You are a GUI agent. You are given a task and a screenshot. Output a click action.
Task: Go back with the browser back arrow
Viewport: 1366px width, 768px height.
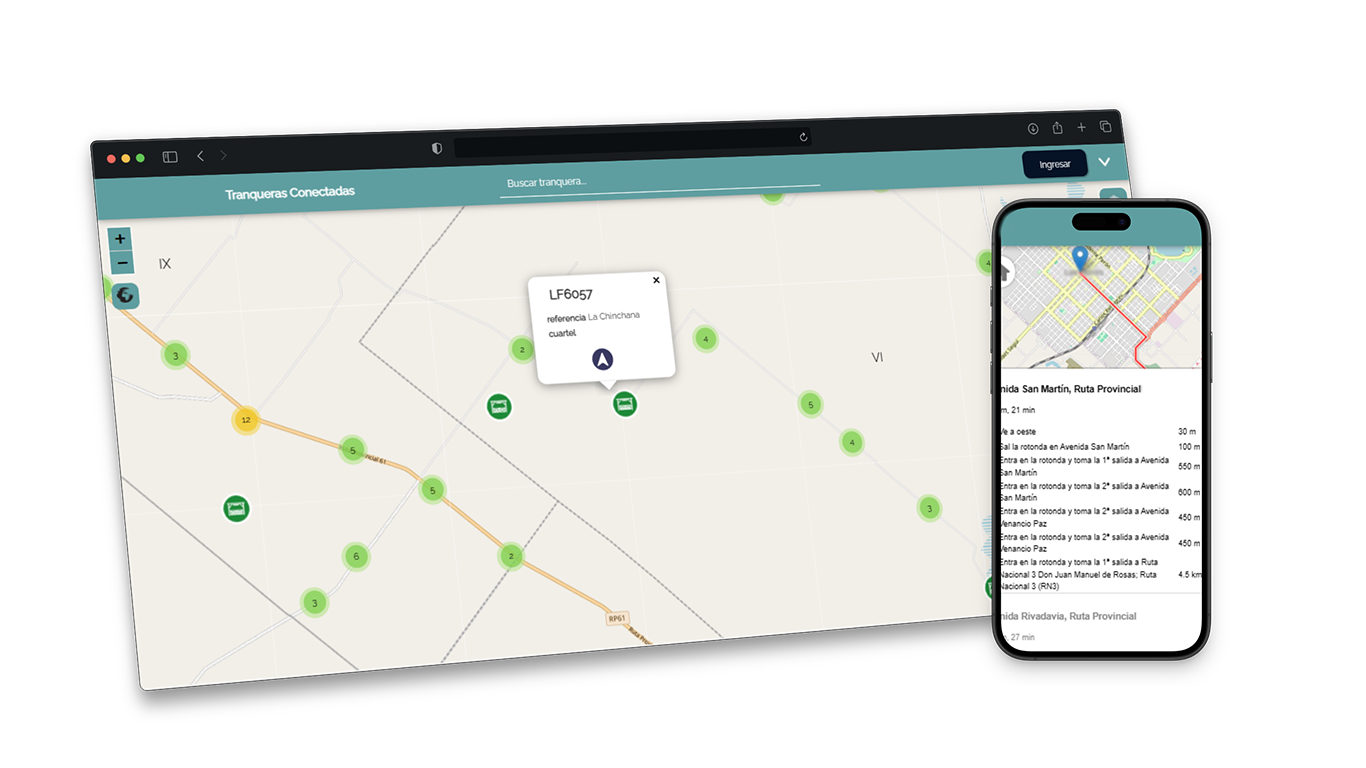pos(200,156)
